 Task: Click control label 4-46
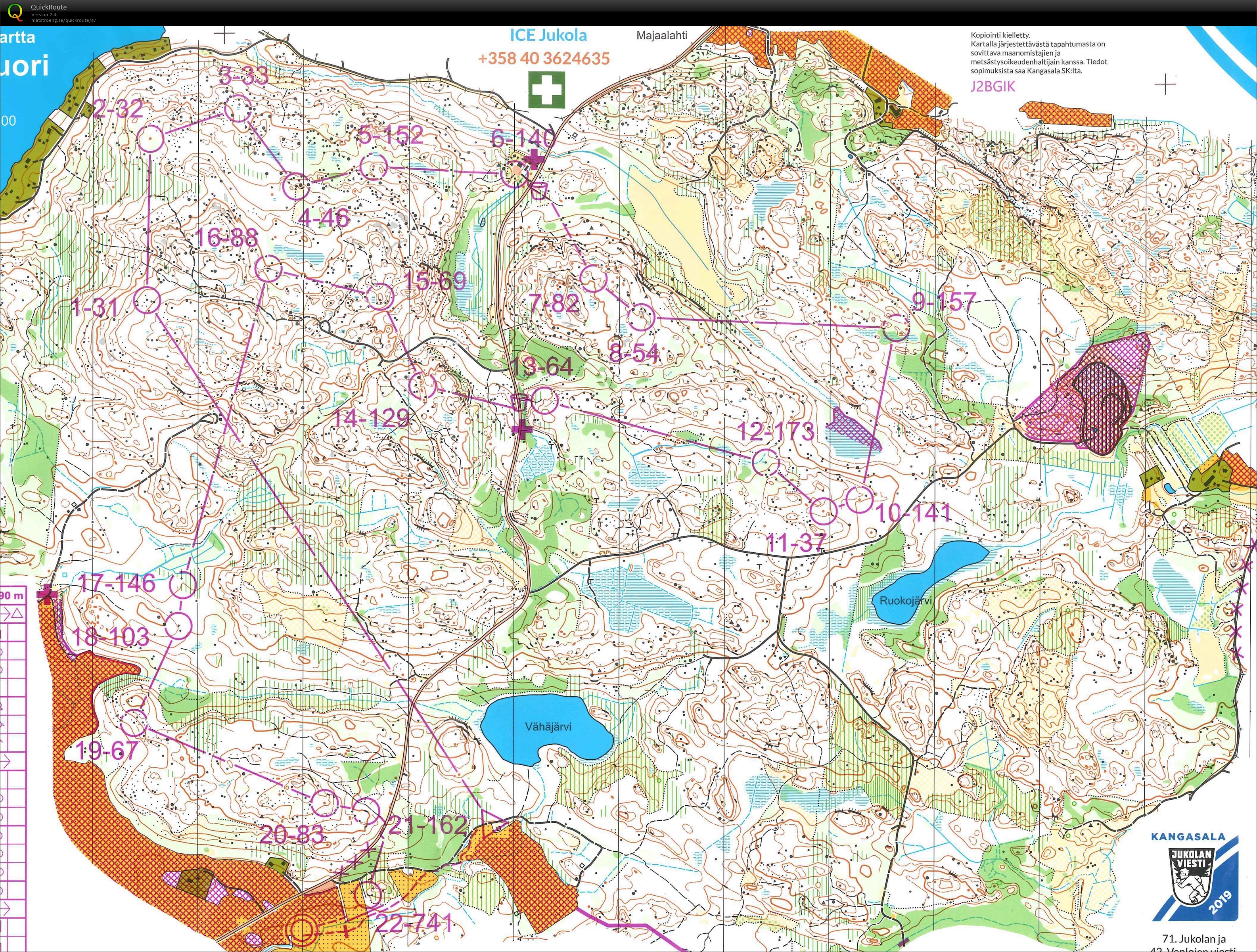(x=323, y=217)
